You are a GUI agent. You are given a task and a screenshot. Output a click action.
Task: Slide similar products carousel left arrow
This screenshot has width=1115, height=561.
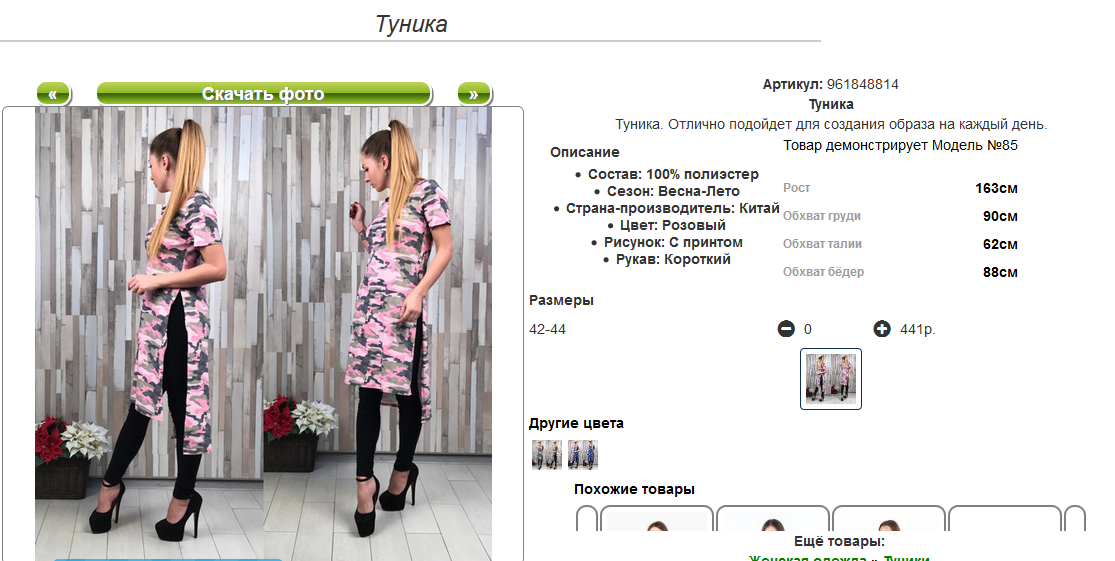point(587,518)
